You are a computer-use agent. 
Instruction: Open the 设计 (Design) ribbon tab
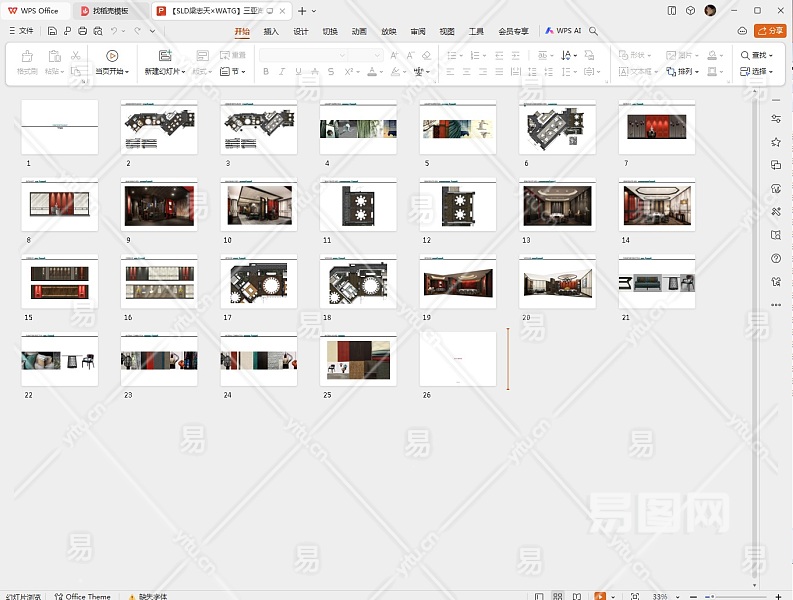tap(300, 31)
